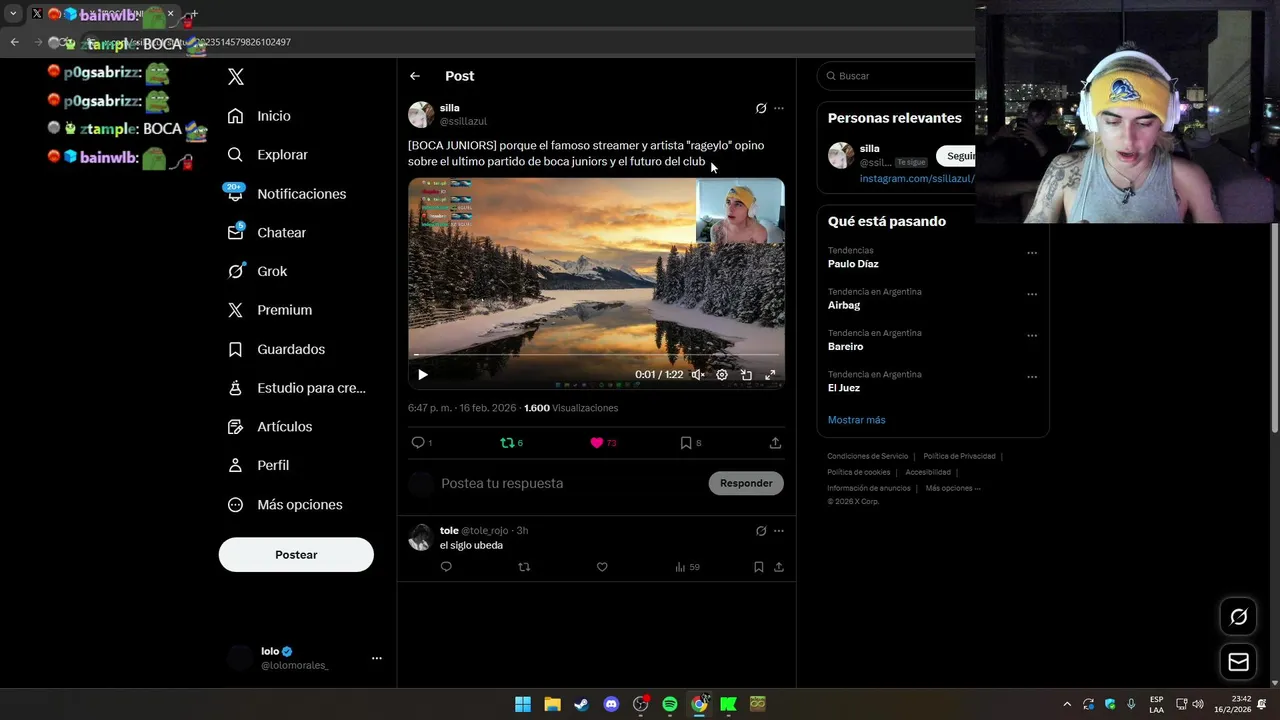Image resolution: width=1280 pixels, height=720 pixels.
Task: Expand Más opciones menu
Action: click(285, 505)
